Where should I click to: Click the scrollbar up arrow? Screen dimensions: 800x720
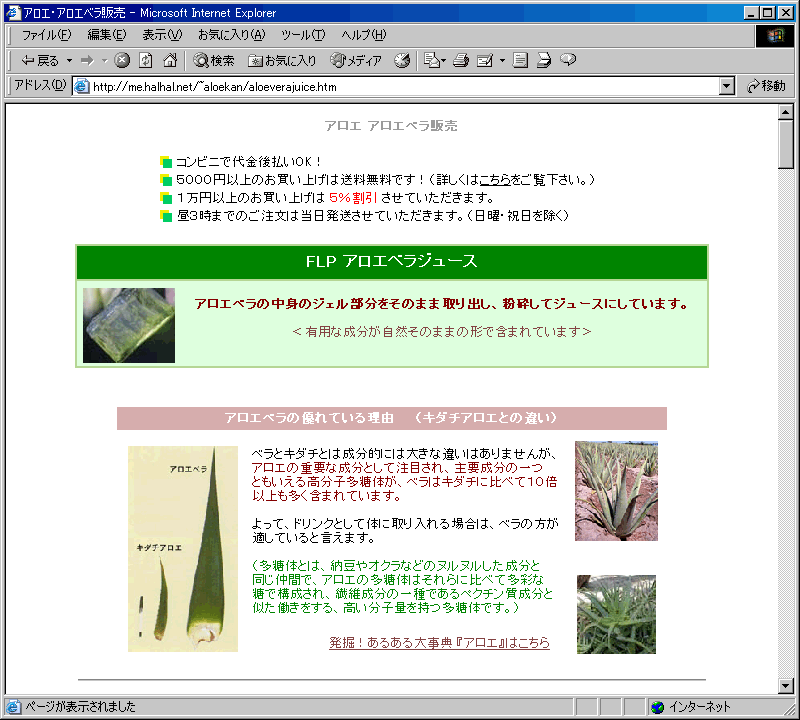click(x=786, y=112)
